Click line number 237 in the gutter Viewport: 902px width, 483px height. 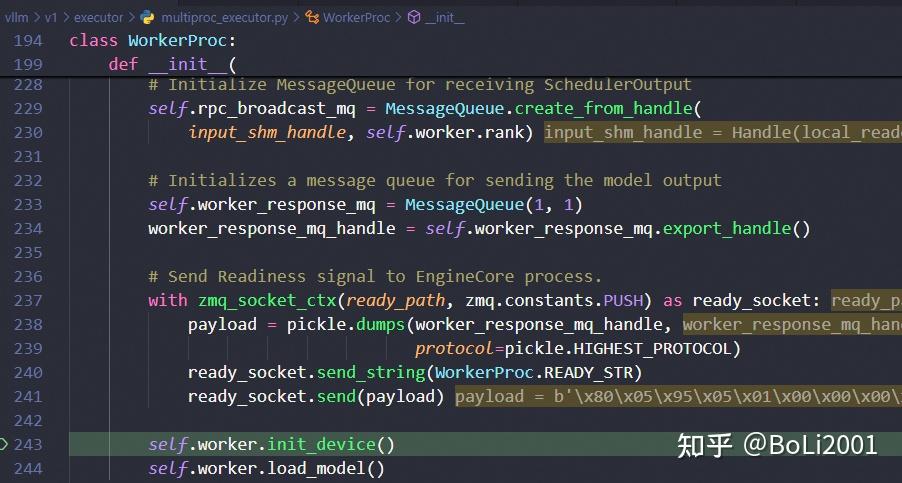point(28,301)
